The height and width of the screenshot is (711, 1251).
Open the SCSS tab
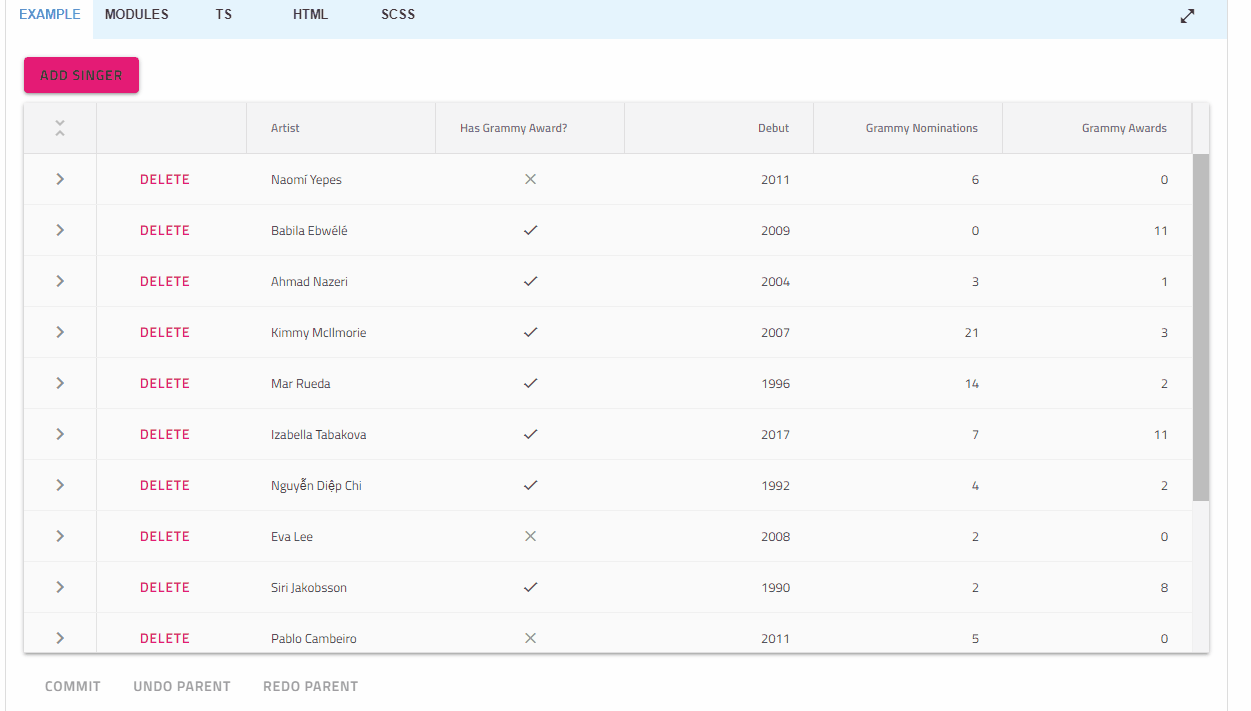tap(397, 14)
